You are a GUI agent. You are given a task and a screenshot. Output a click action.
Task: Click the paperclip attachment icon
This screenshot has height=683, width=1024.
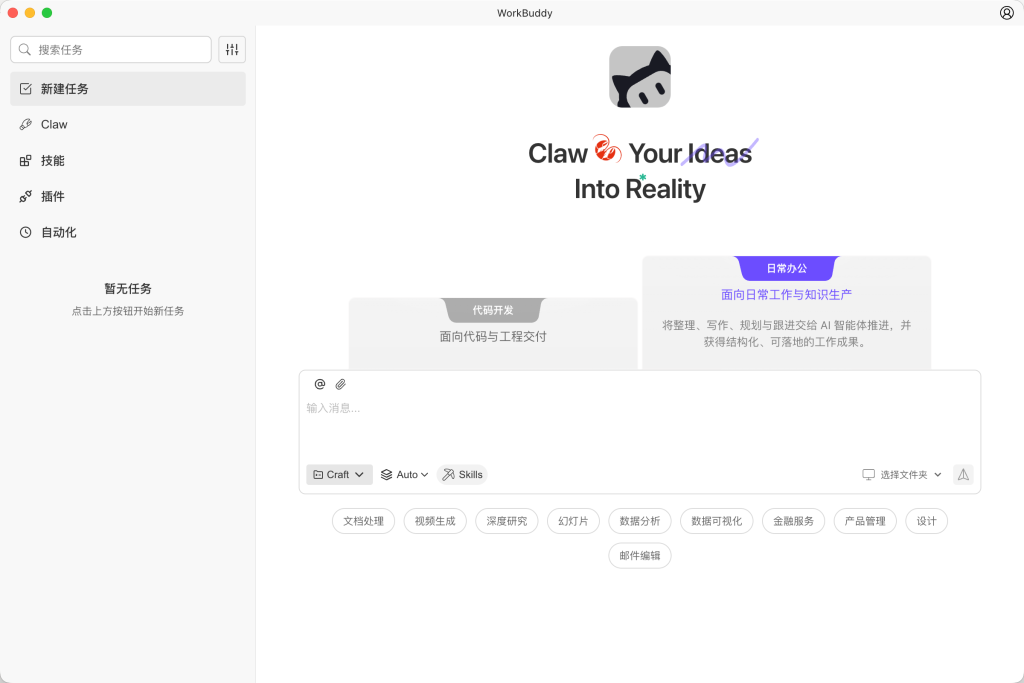click(340, 384)
